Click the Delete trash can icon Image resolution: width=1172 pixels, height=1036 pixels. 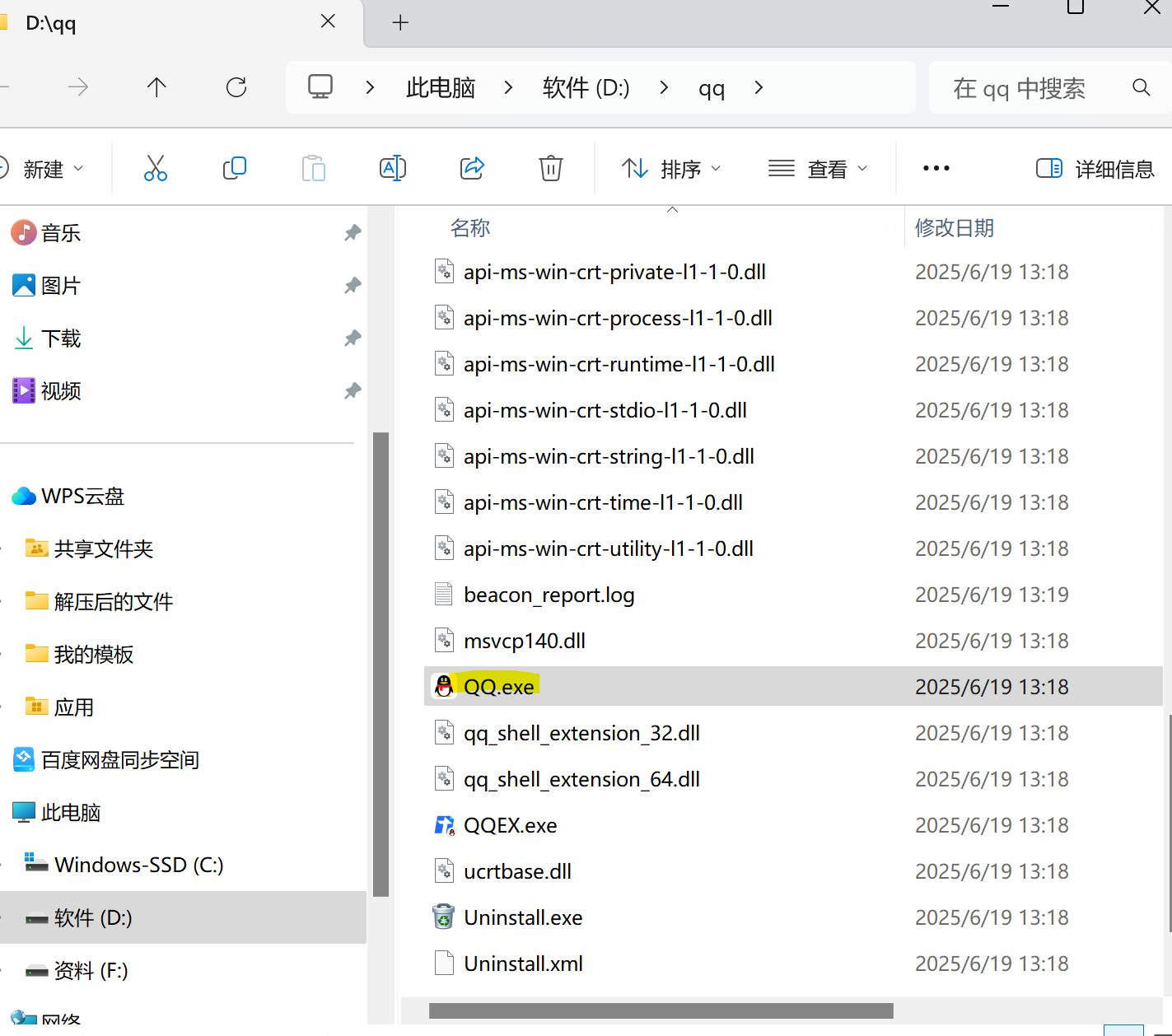pyautogui.click(x=551, y=168)
